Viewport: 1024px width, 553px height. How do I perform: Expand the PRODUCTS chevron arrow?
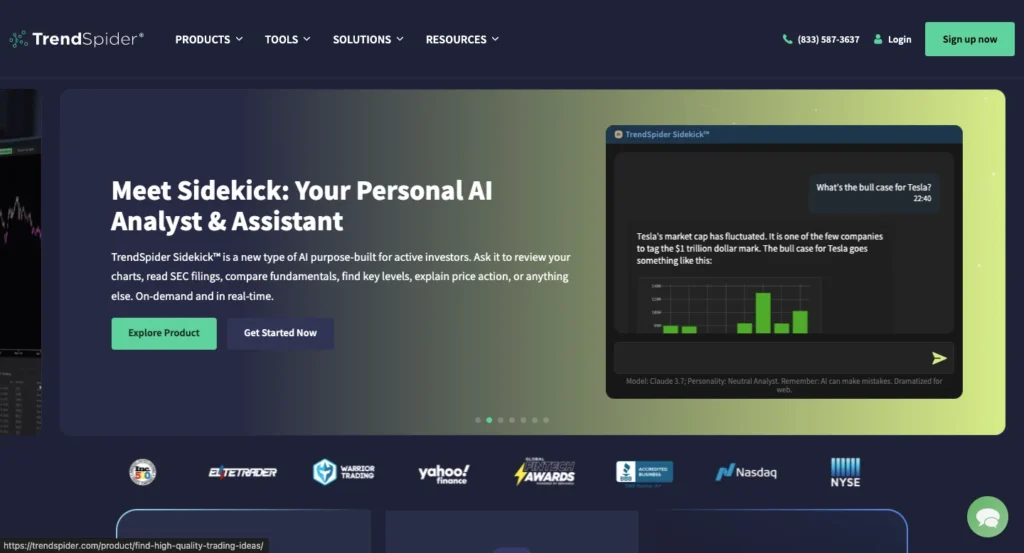[239, 39]
